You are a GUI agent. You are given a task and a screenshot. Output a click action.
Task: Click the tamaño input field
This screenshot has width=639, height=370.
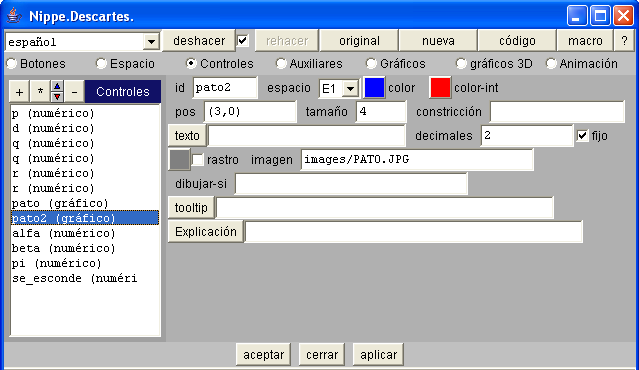click(x=381, y=112)
